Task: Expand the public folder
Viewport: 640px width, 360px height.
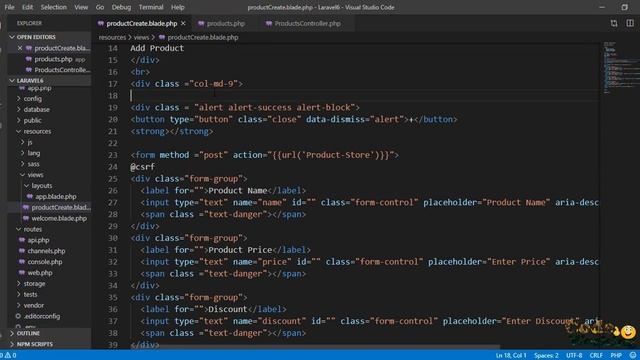Action: pos(32,120)
